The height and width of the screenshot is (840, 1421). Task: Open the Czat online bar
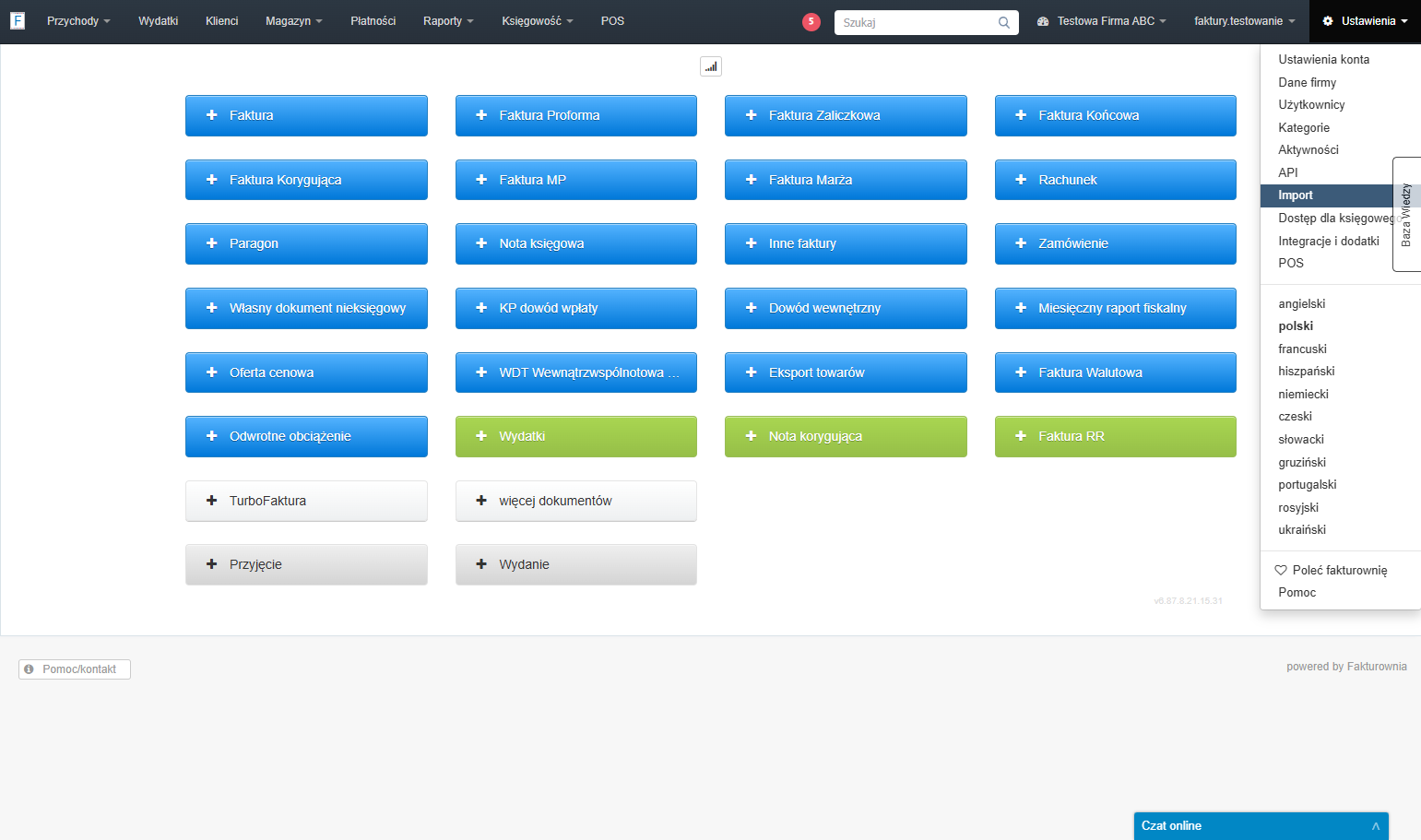coord(1261,826)
